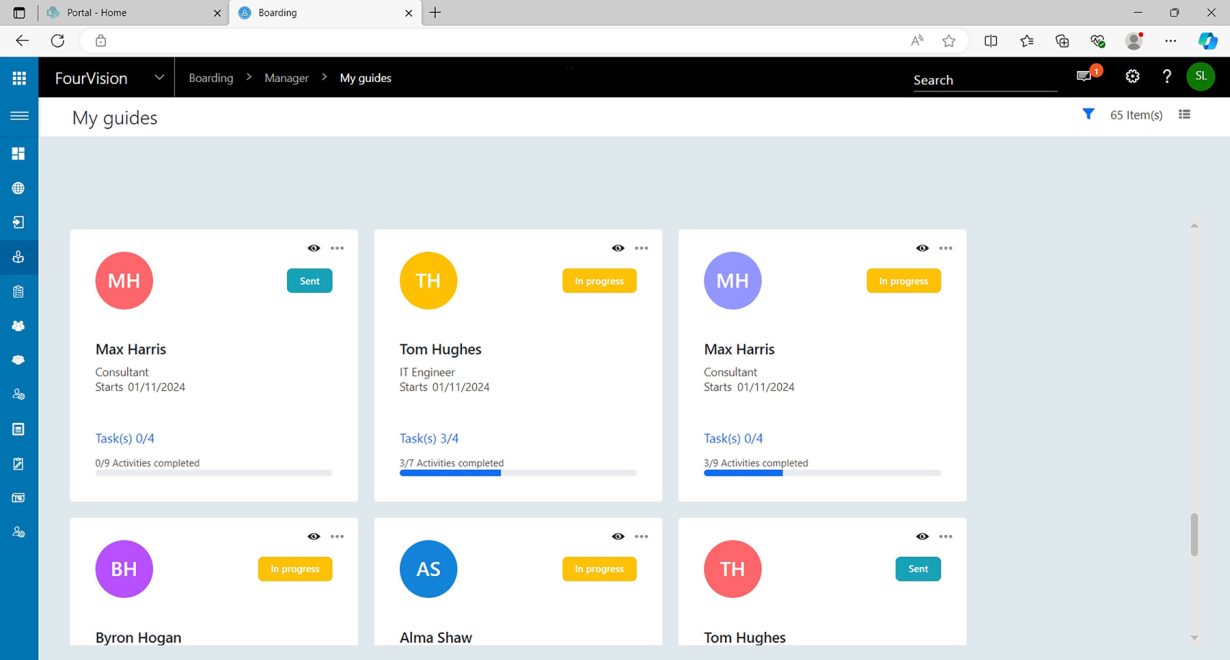Toggle visibility on Byron Hogan's card
The height and width of the screenshot is (660, 1230).
[x=313, y=536]
